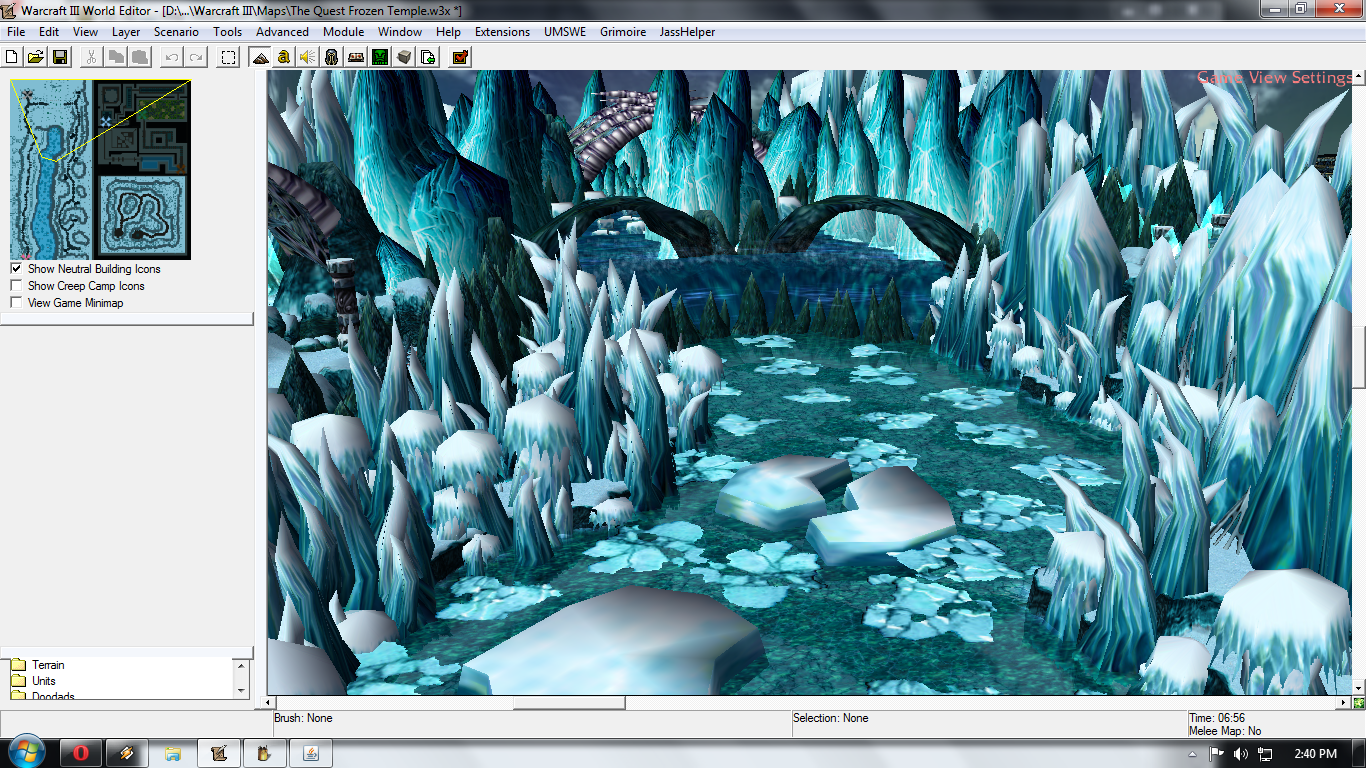Image resolution: width=1366 pixels, height=768 pixels.
Task: Click the Melee Map: No status text
Action: point(1225,731)
